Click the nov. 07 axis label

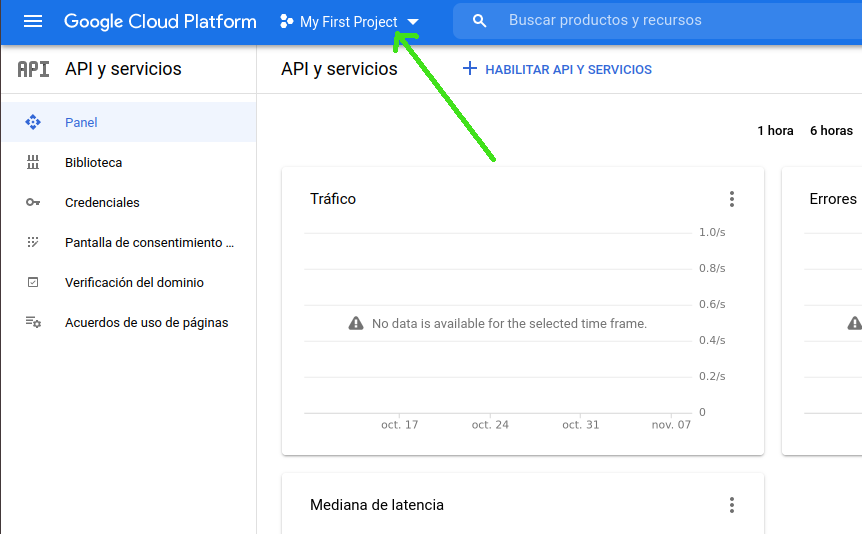(671, 425)
